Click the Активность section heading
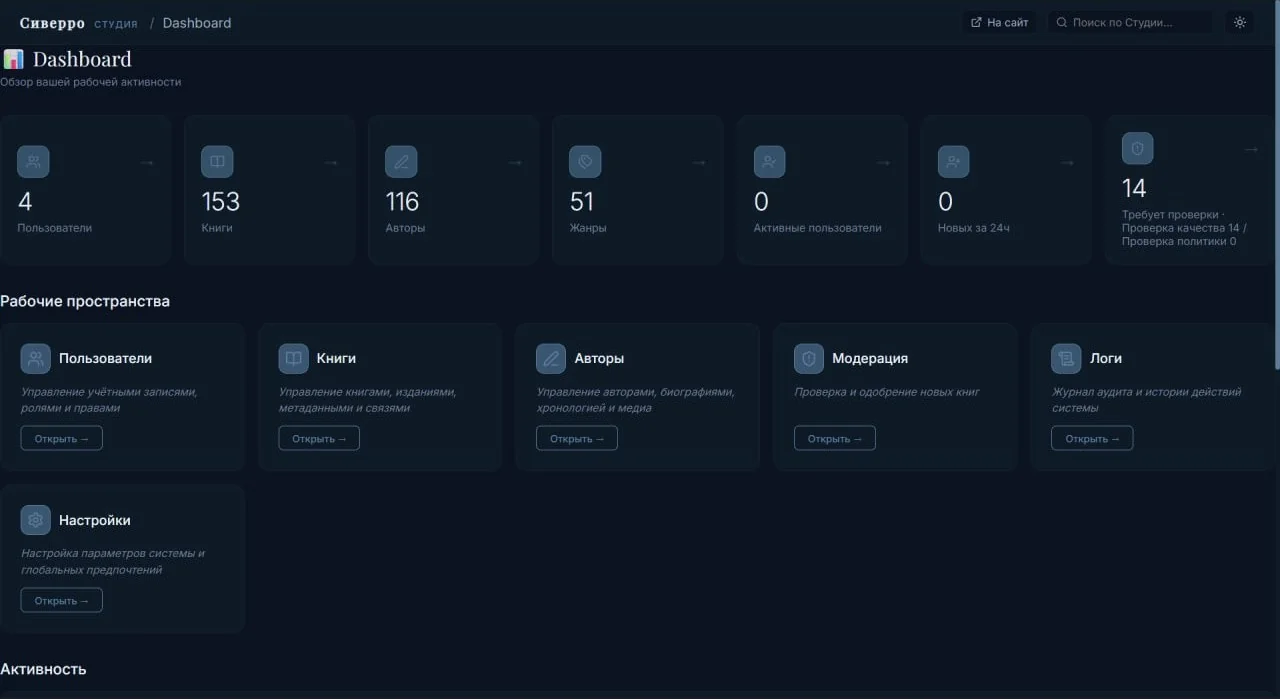This screenshot has height=699, width=1280. 43,669
